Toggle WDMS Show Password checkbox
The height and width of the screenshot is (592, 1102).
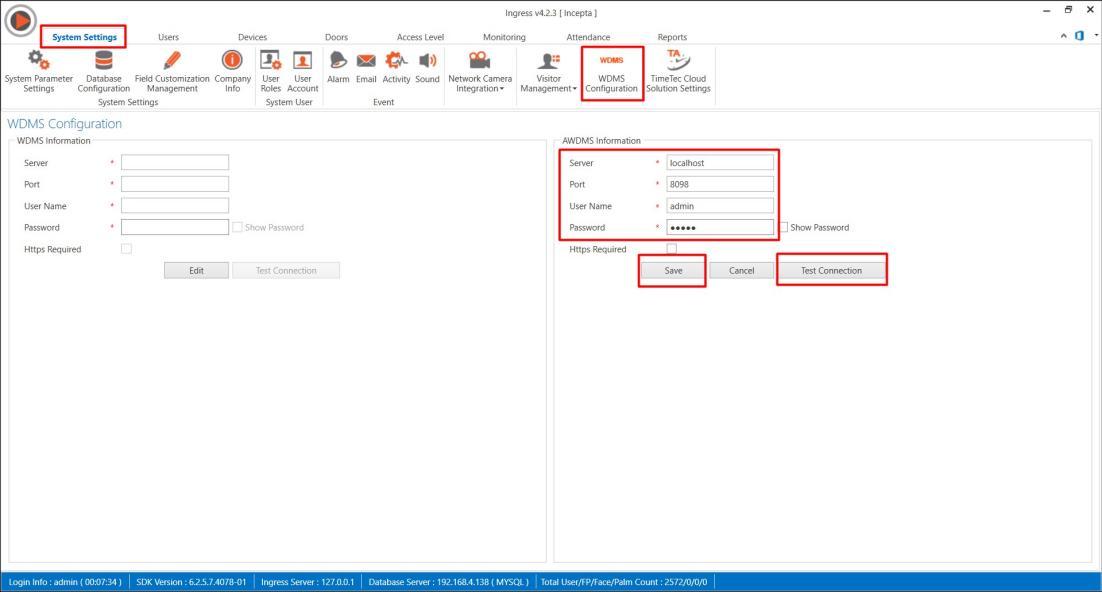click(x=238, y=227)
